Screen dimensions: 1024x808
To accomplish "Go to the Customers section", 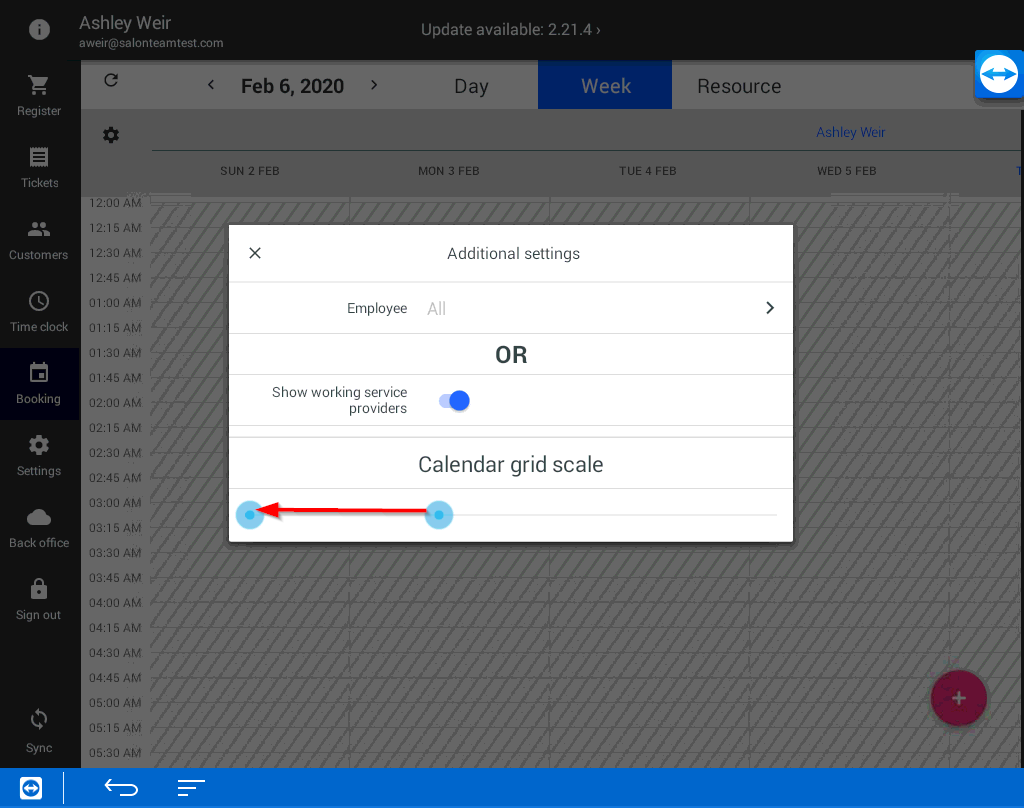I will pos(39,230).
